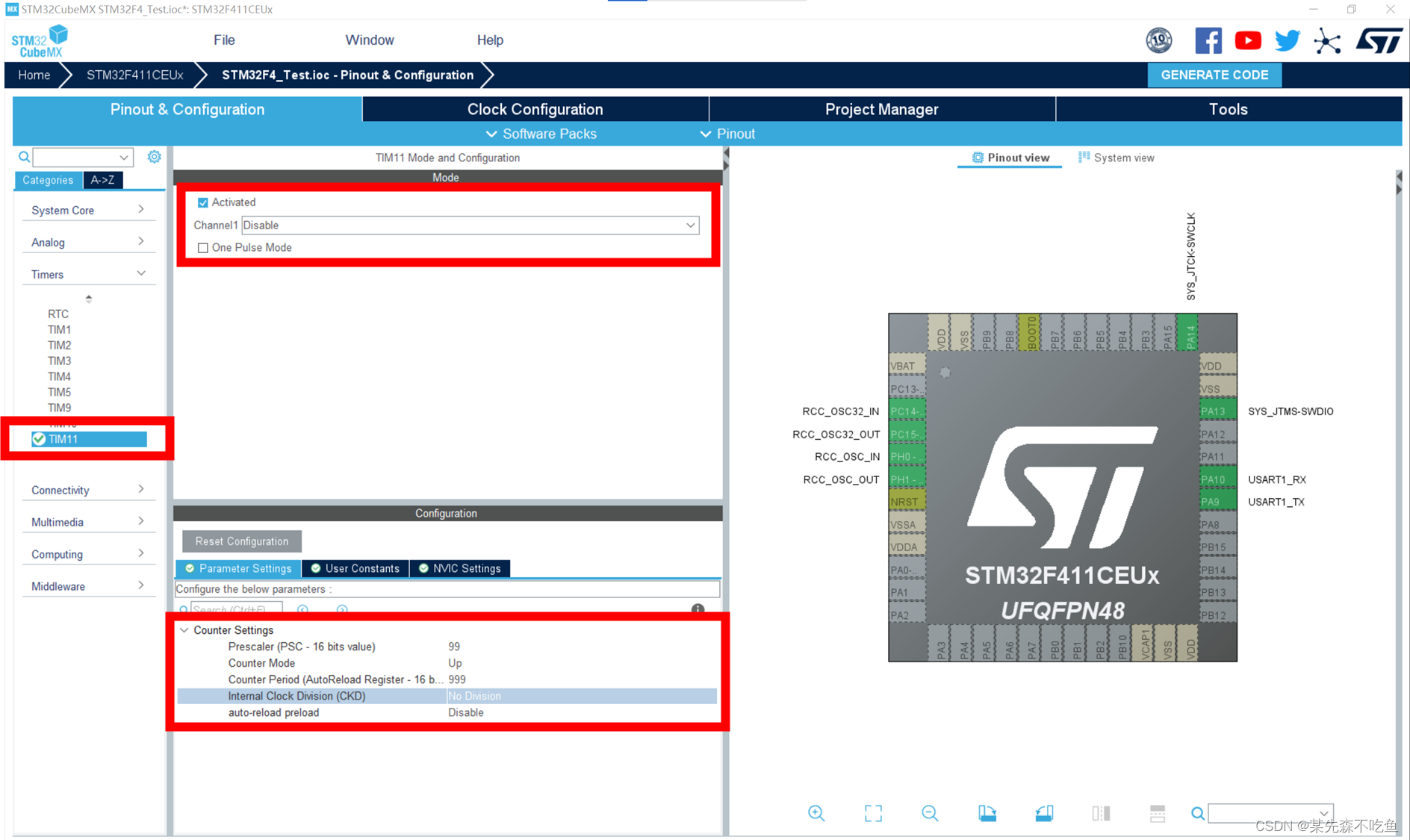This screenshot has height=840, width=1410.
Task: Click the horizontal split view icon
Action: point(1158,813)
